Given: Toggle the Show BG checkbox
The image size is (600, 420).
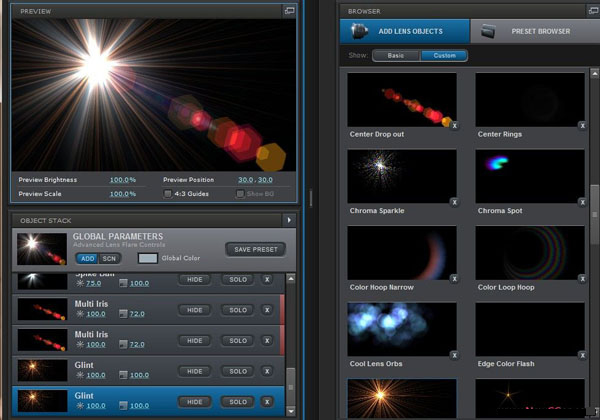Looking at the screenshot, I should tap(240, 193).
